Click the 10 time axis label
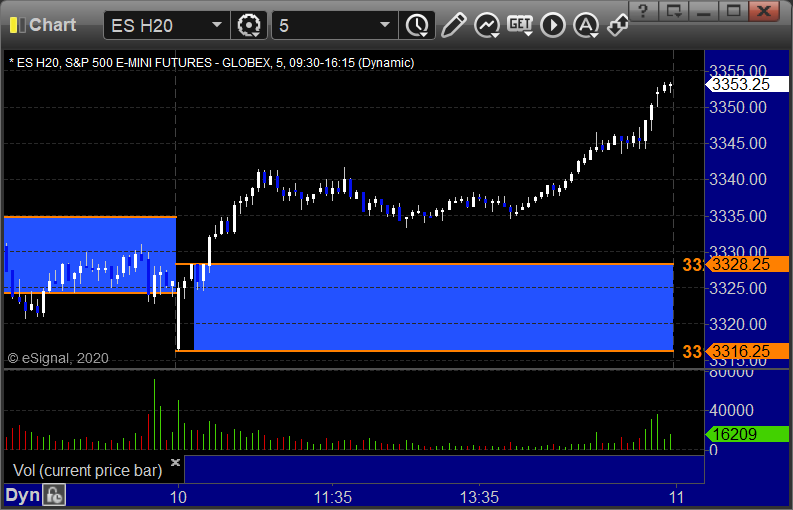The image size is (793, 510). pos(178,497)
